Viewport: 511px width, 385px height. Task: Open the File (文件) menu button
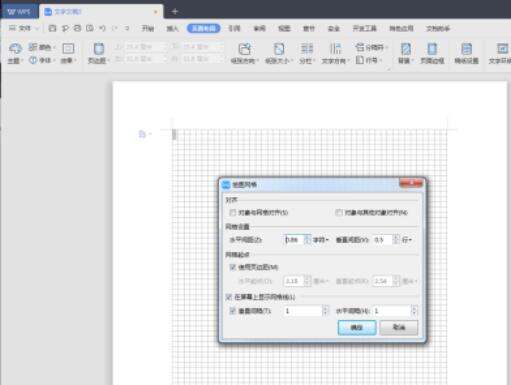(21, 29)
